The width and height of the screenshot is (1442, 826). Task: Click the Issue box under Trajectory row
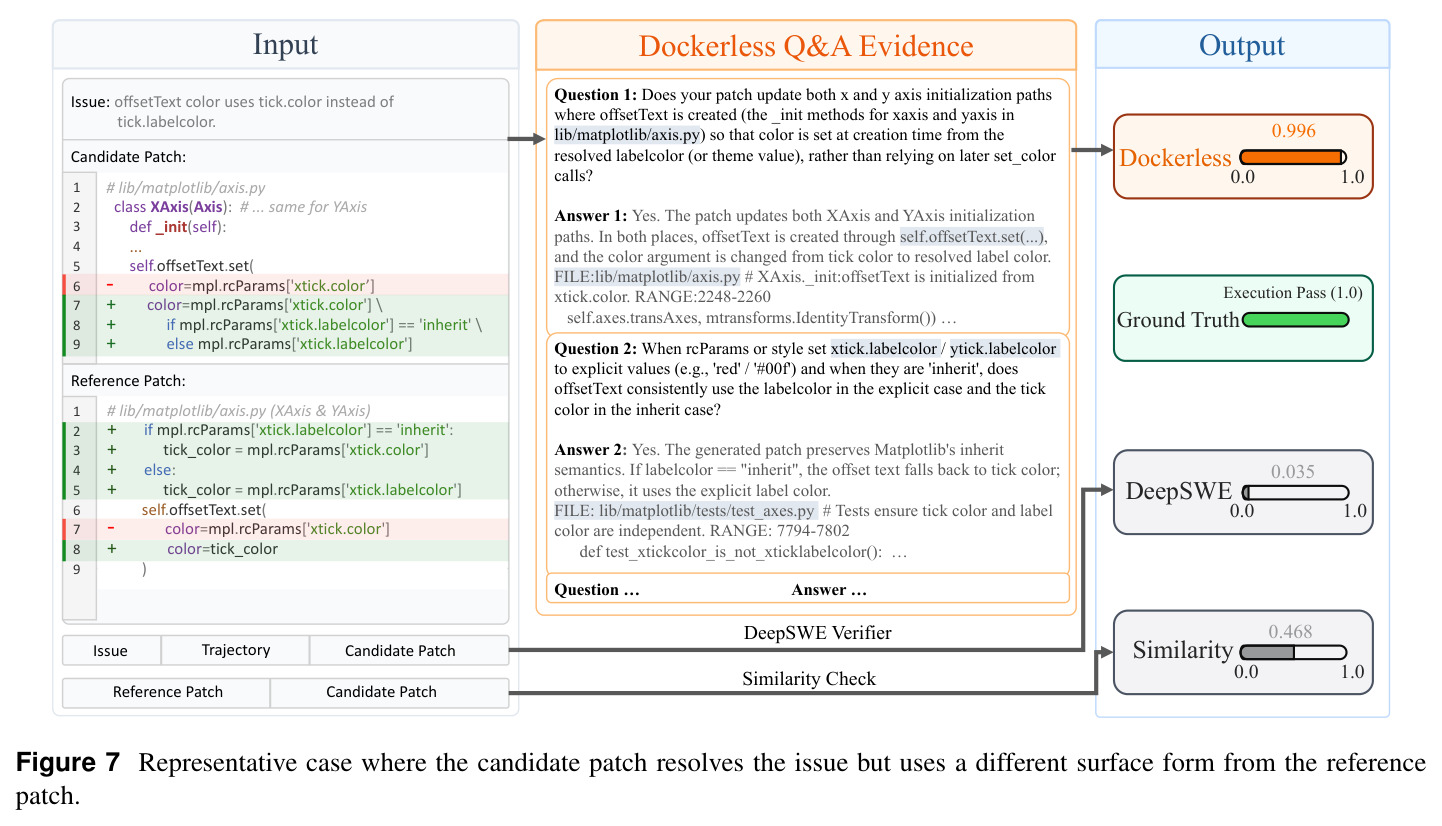(x=111, y=650)
